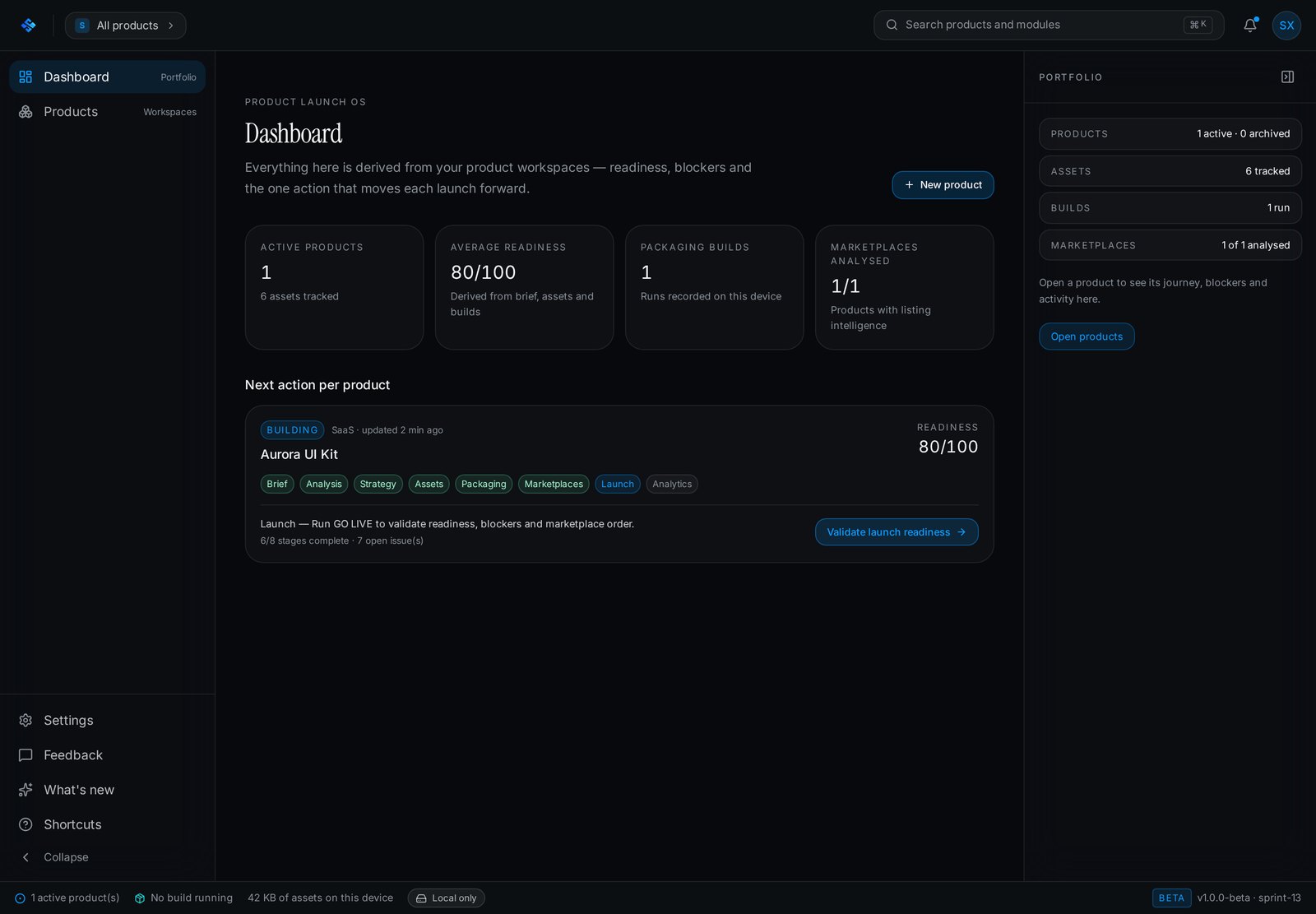This screenshot has height=914, width=1316.
Task: Click the Marketplaces Analysed card
Action: 904,287
